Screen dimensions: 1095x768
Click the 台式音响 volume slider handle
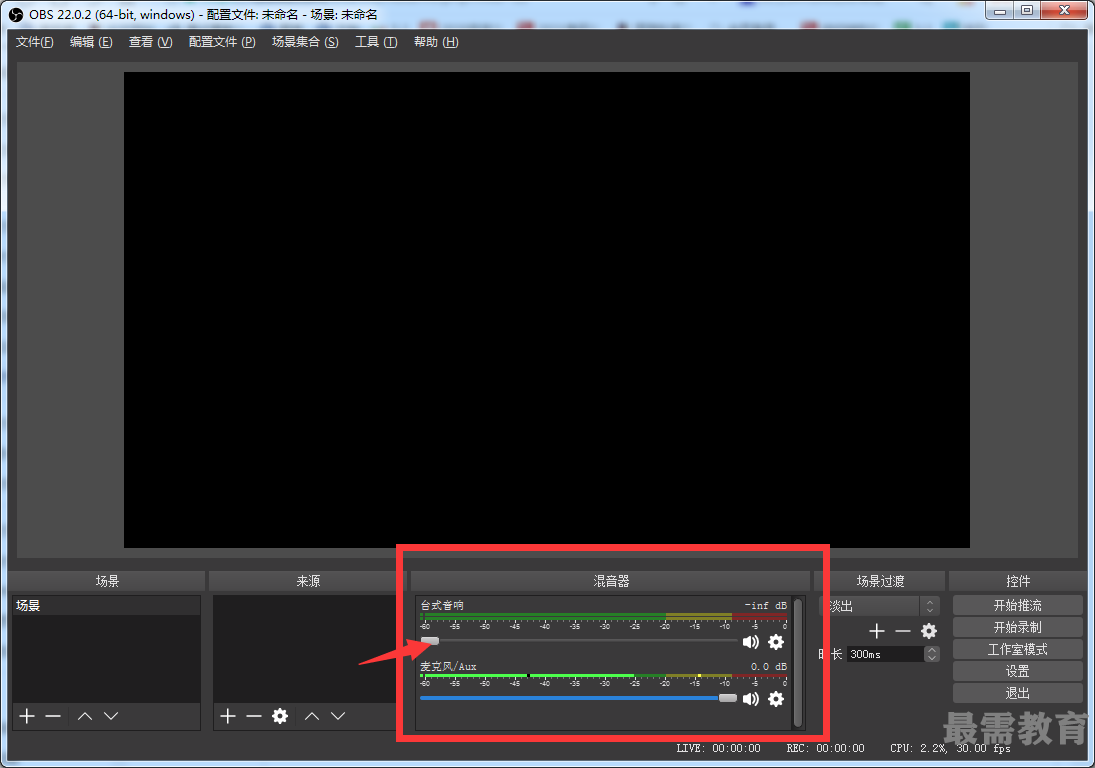[430, 641]
